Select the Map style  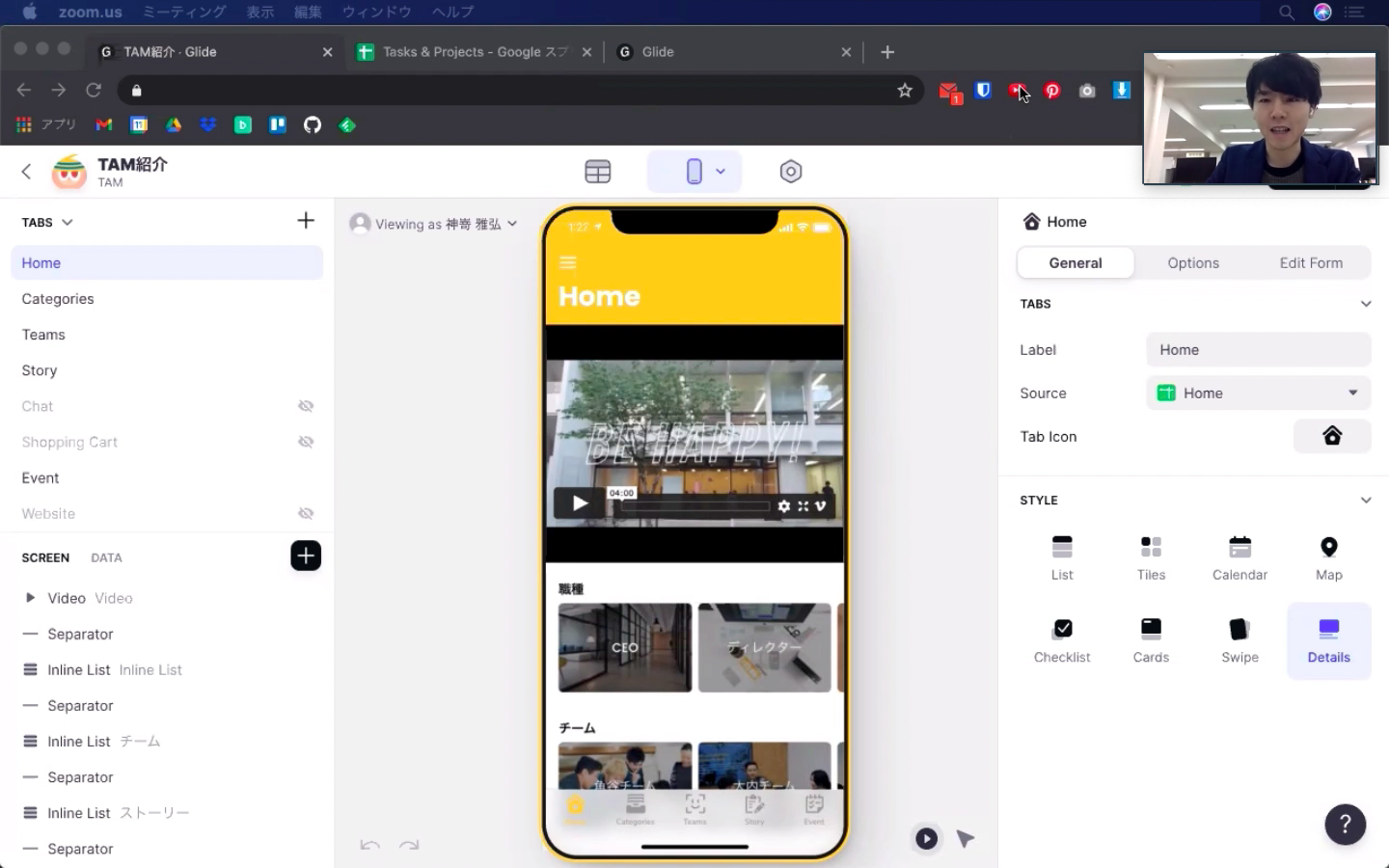1329,558
